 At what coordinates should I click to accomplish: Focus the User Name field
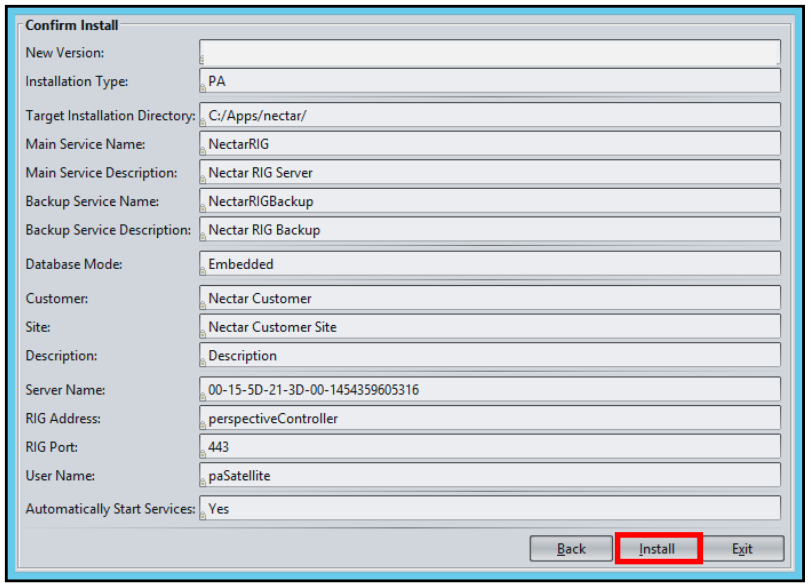(490, 475)
